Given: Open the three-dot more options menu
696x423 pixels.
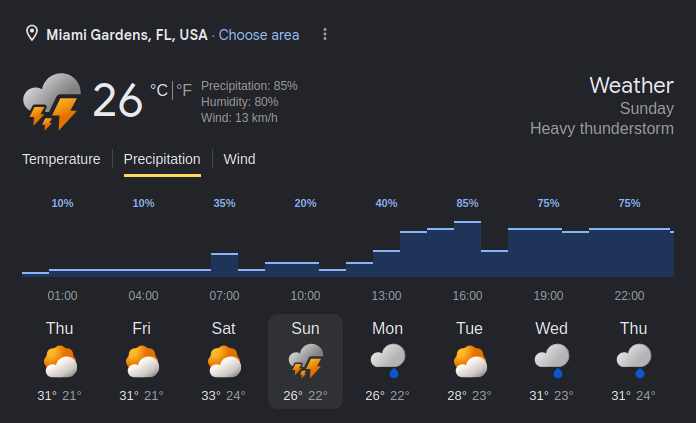Looking at the screenshot, I should tap(324, 35).
